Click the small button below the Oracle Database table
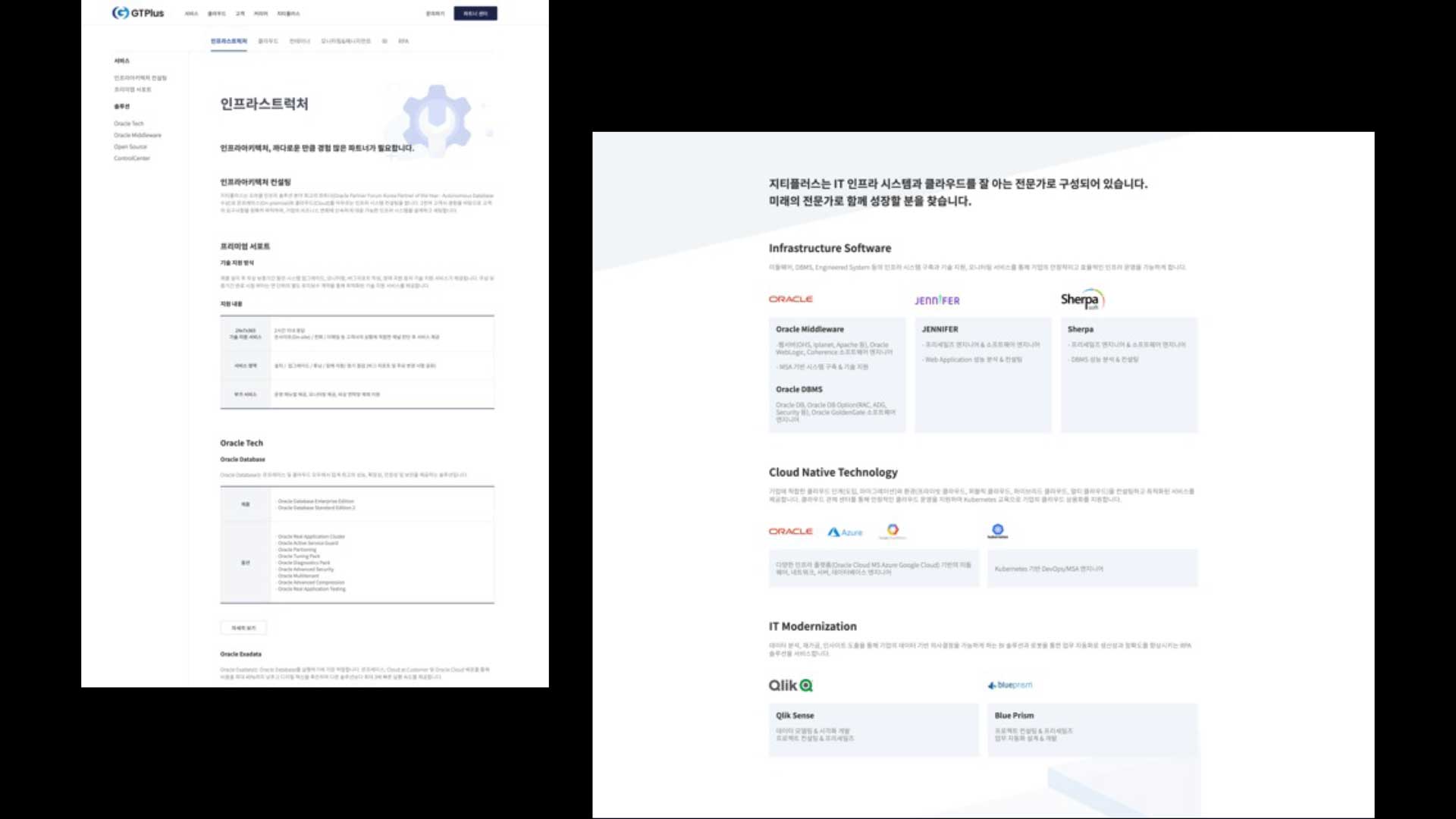The width and height of the screenshot is (1456, 819). coord(243,628)
